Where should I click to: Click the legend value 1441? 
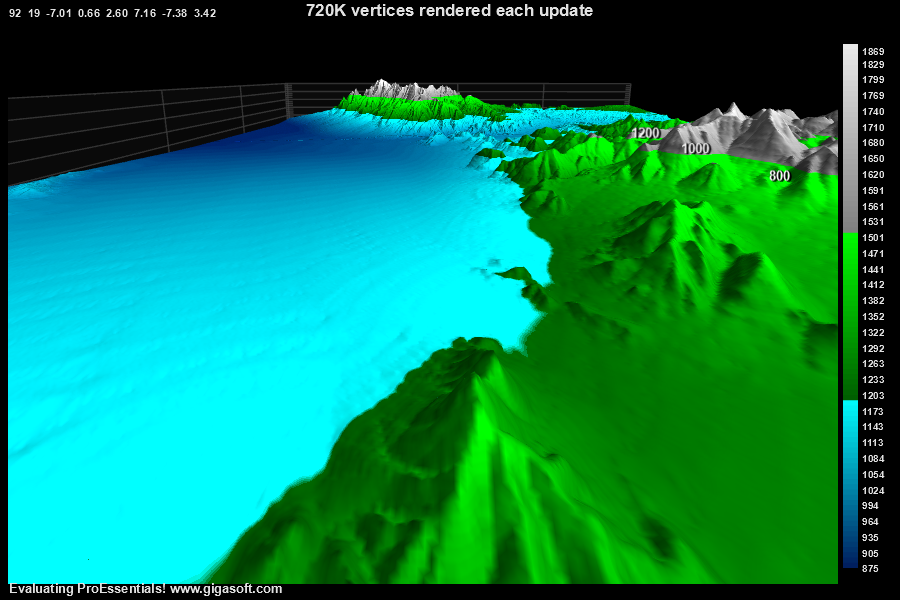pos(873,269)
